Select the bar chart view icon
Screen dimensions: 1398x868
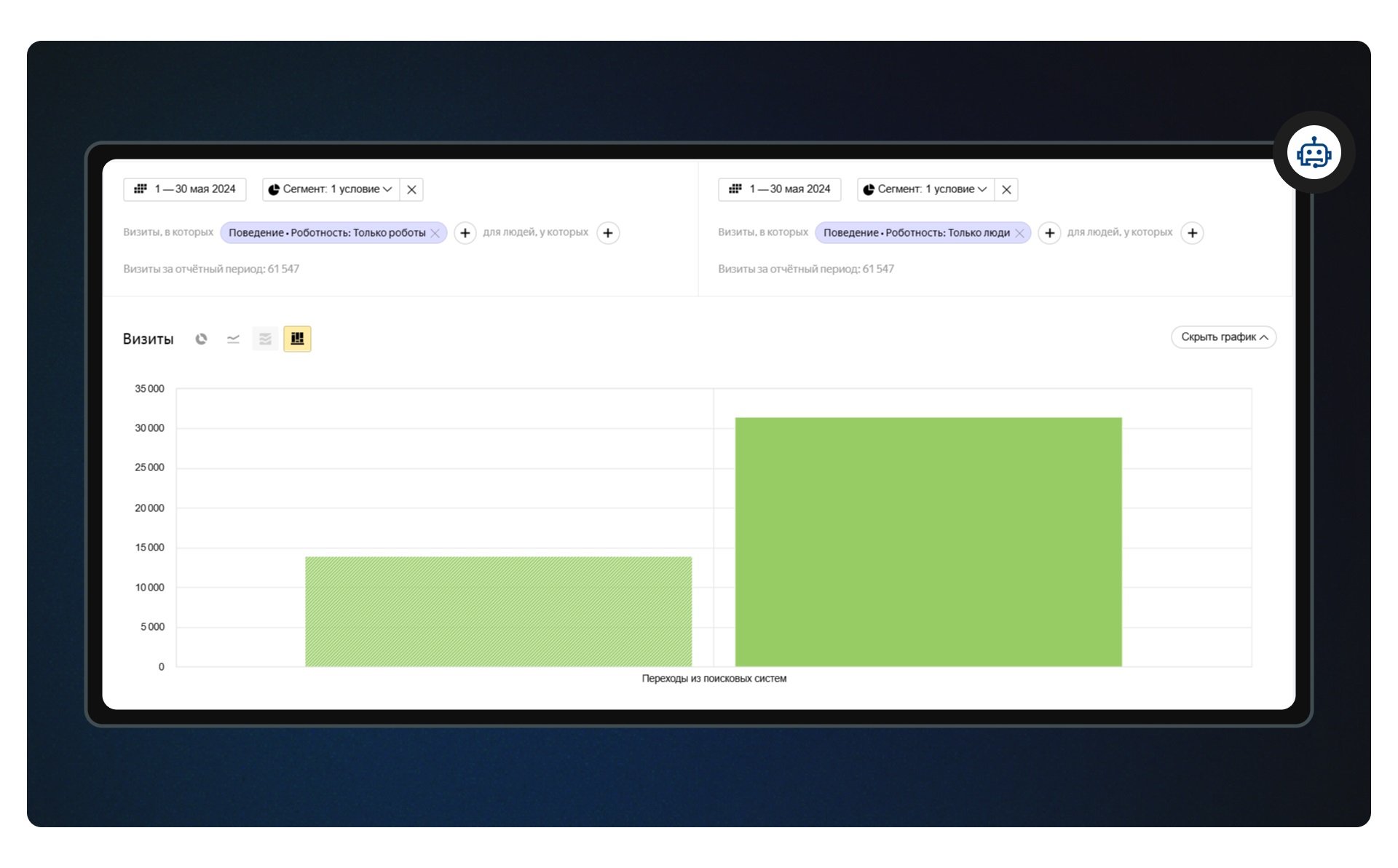point(297,339)
